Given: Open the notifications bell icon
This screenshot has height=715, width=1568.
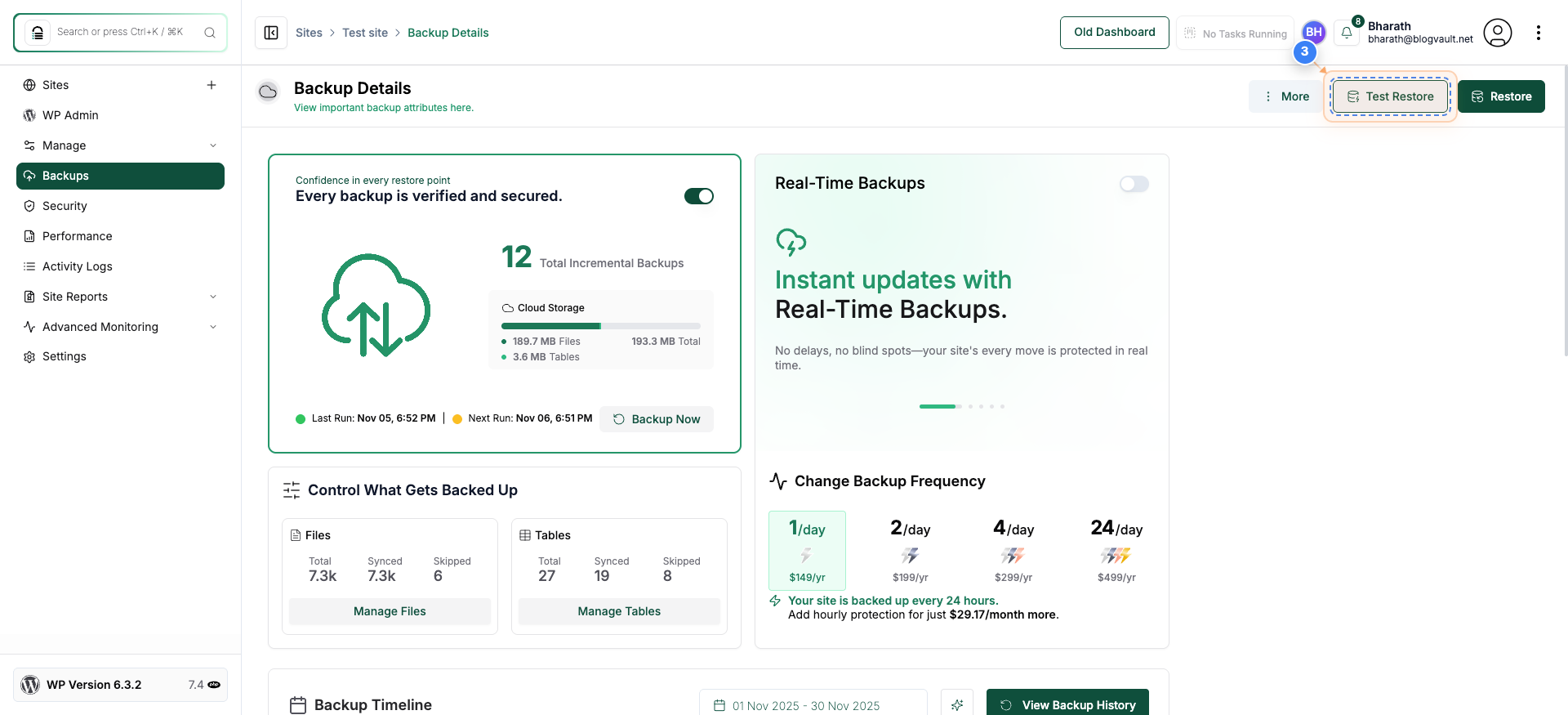Looking at the screenshot, I should 1347,33.
